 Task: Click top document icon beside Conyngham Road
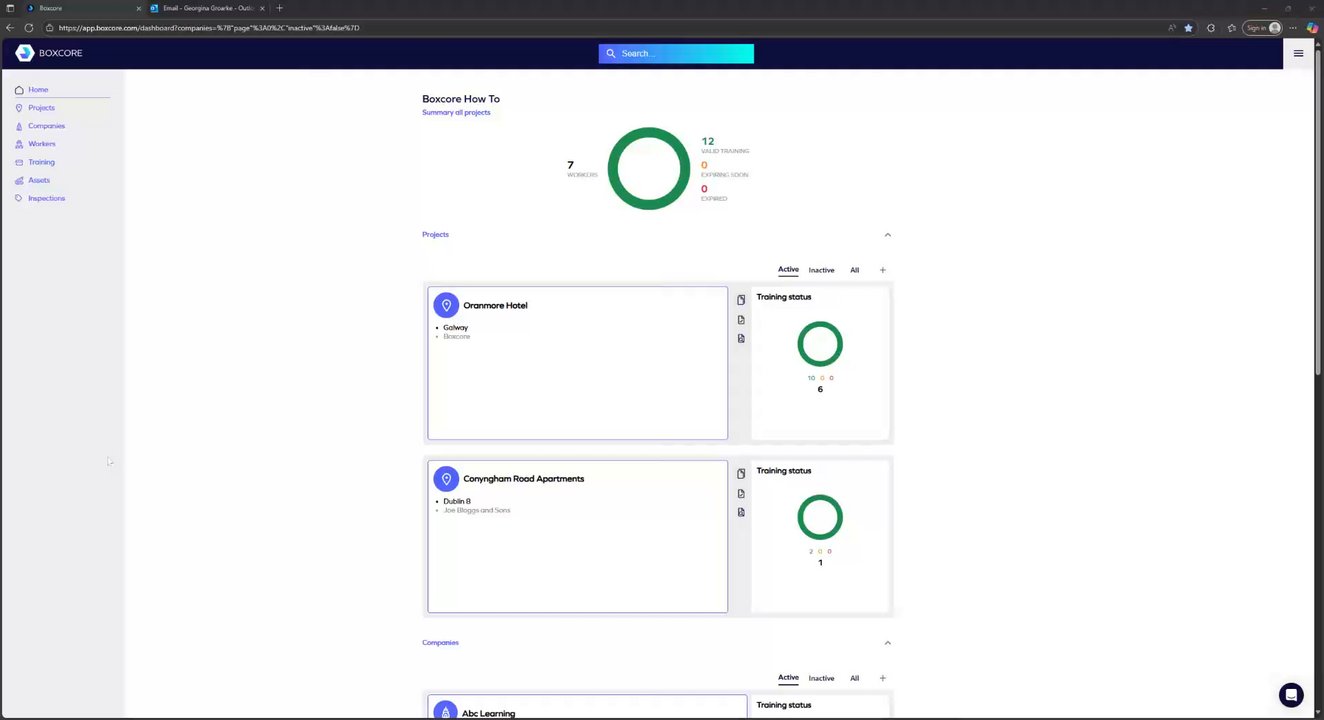[x=741, y=474]
